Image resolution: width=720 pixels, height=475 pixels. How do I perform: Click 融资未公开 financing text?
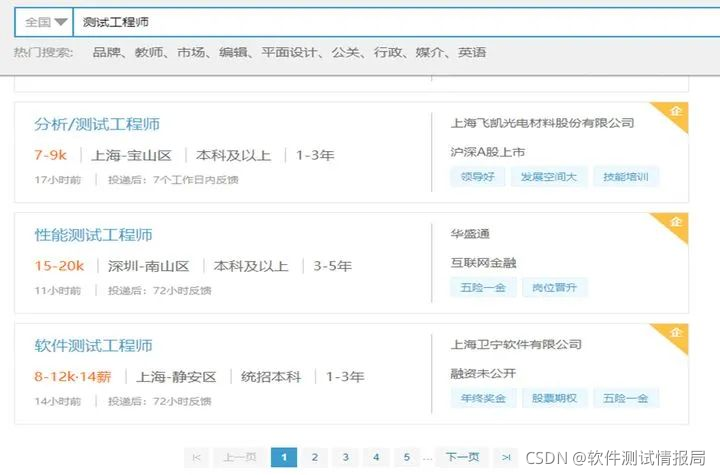point(484,373)
